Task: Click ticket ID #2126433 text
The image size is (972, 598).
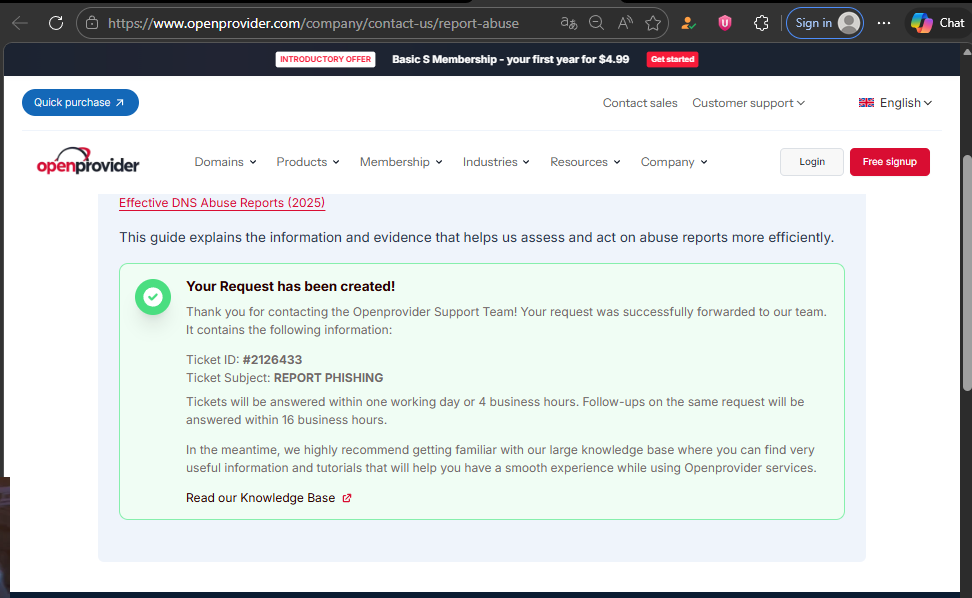Action: [x=272, y=360]
